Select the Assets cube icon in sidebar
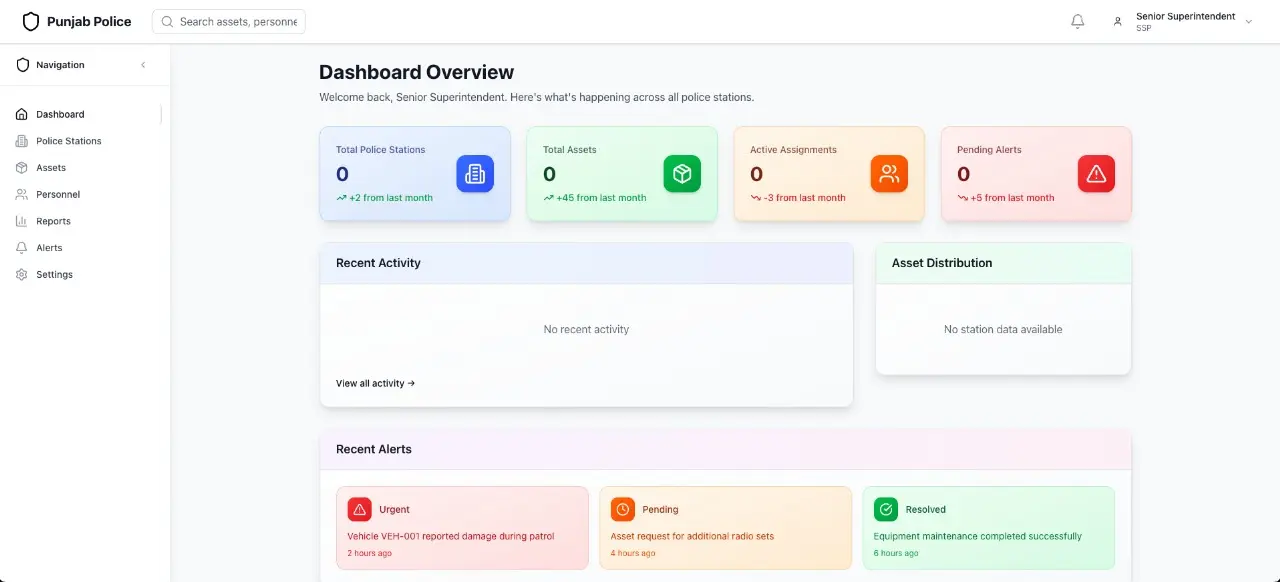This screenshot has width=1280, height=582. coord(21,167)
